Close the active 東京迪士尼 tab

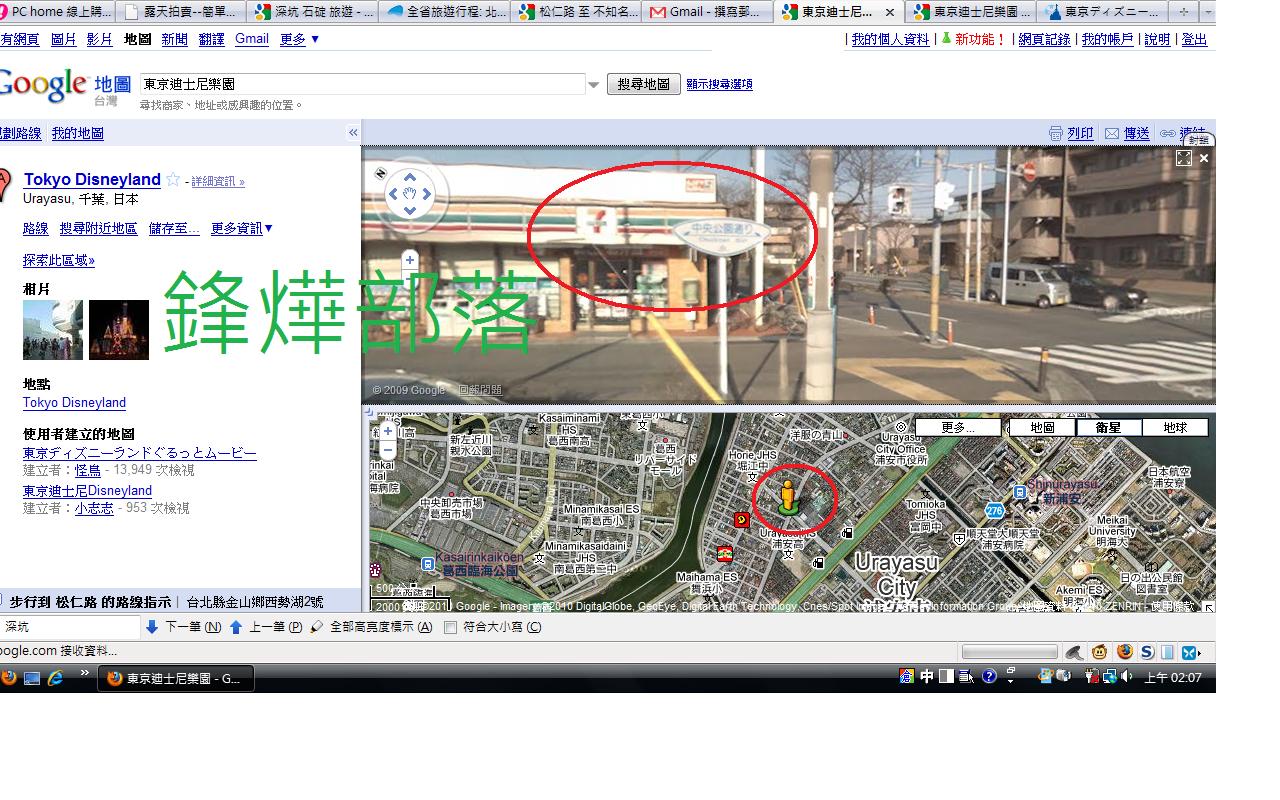pyautogui.click(x=890, y=13)
